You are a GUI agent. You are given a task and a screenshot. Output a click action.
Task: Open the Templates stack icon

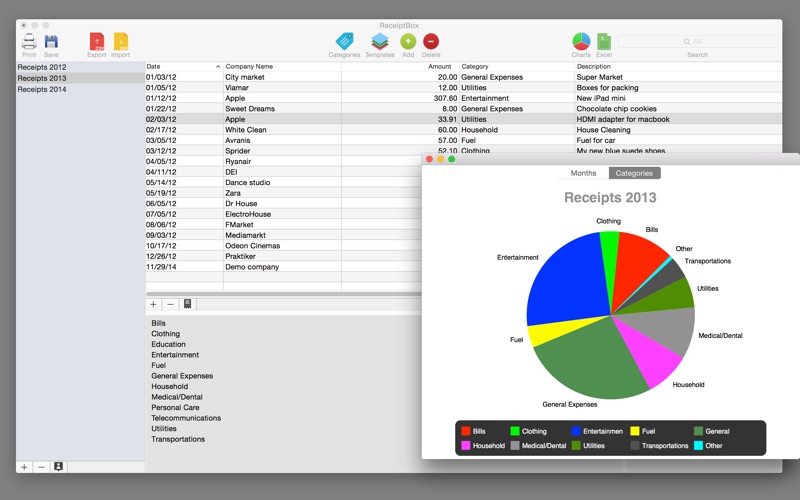coord(379,41)
